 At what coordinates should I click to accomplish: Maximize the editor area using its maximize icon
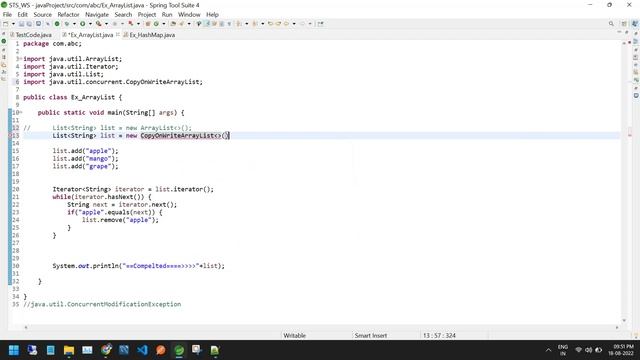(626, 32)
